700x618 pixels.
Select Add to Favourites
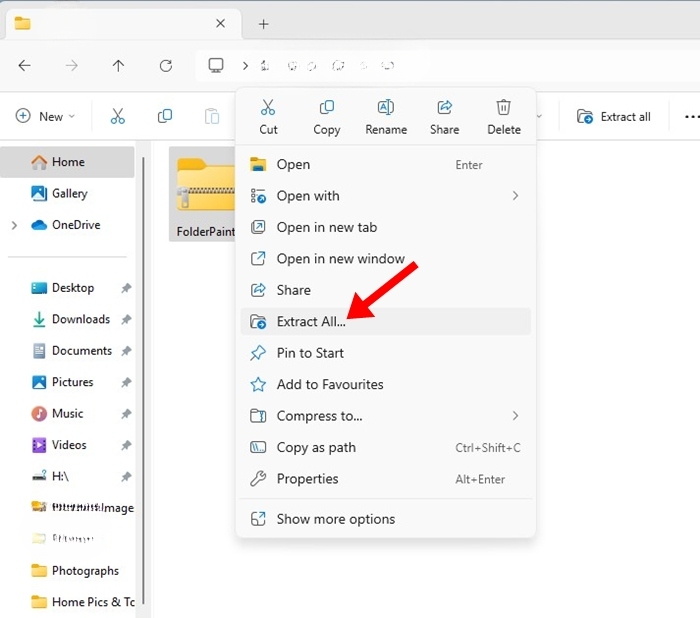pos(386,384)
